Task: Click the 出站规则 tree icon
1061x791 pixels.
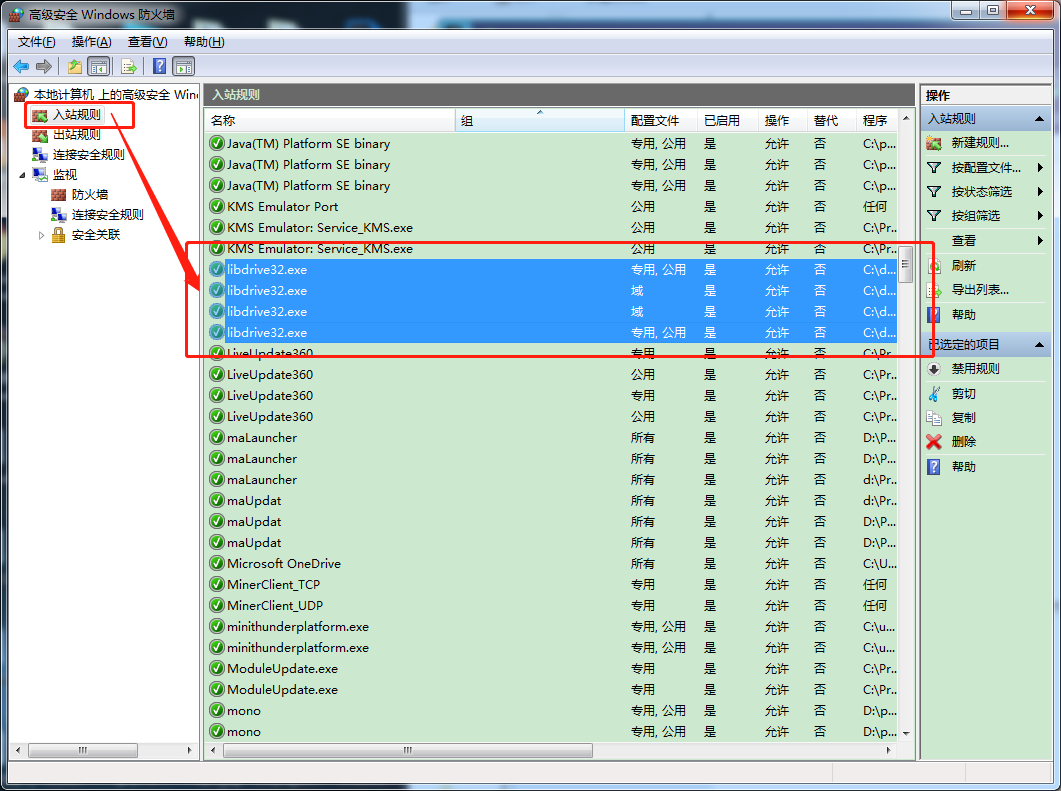Action: coord(40,135)
